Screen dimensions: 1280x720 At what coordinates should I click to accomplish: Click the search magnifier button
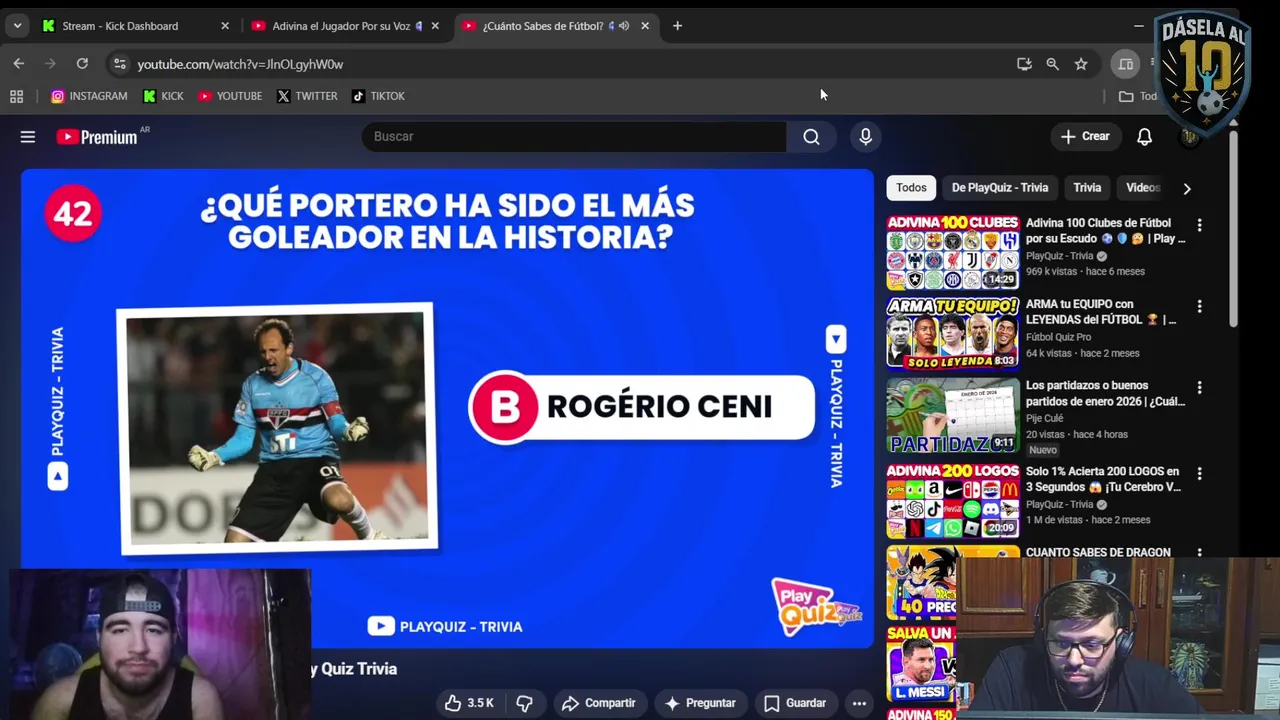point(811,137)
